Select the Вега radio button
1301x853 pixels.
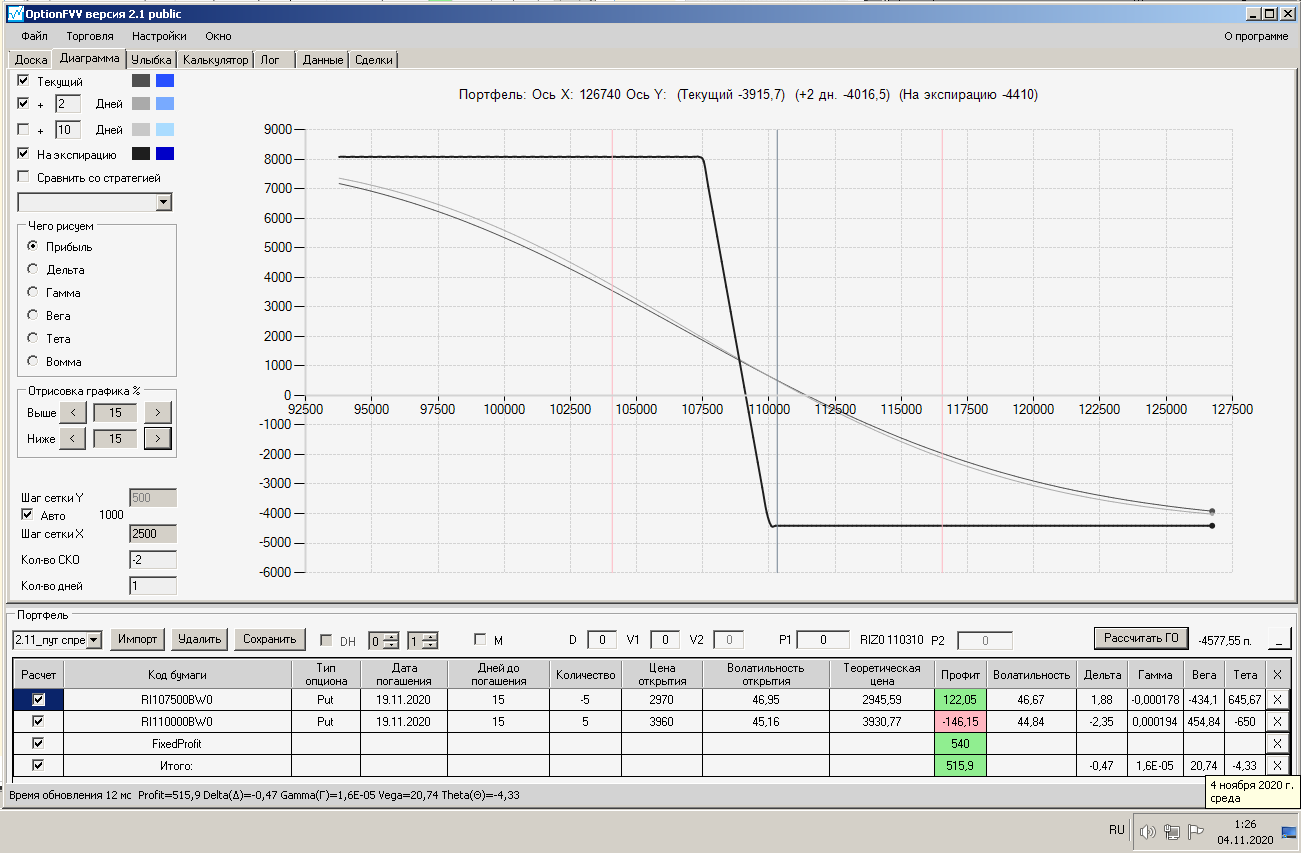(33, 315)
